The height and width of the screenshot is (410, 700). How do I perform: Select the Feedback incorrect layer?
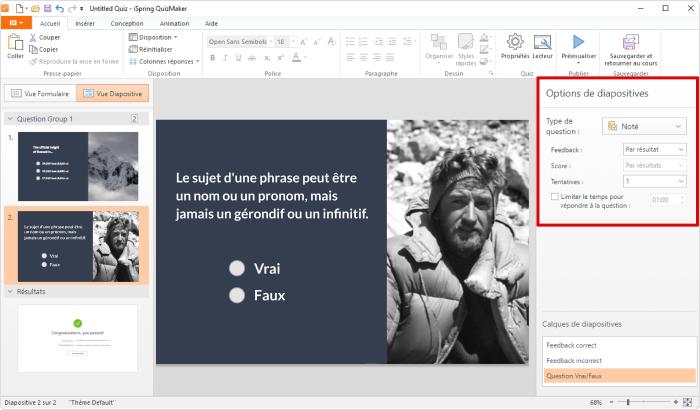[x=620, y=360]
